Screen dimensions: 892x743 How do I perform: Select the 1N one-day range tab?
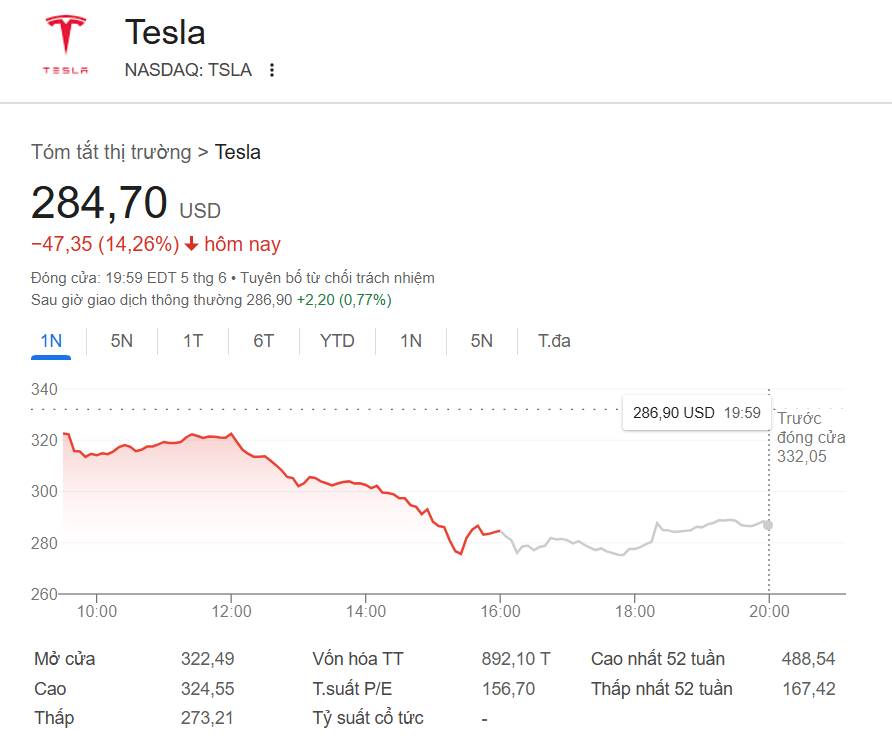click(51, 341)
